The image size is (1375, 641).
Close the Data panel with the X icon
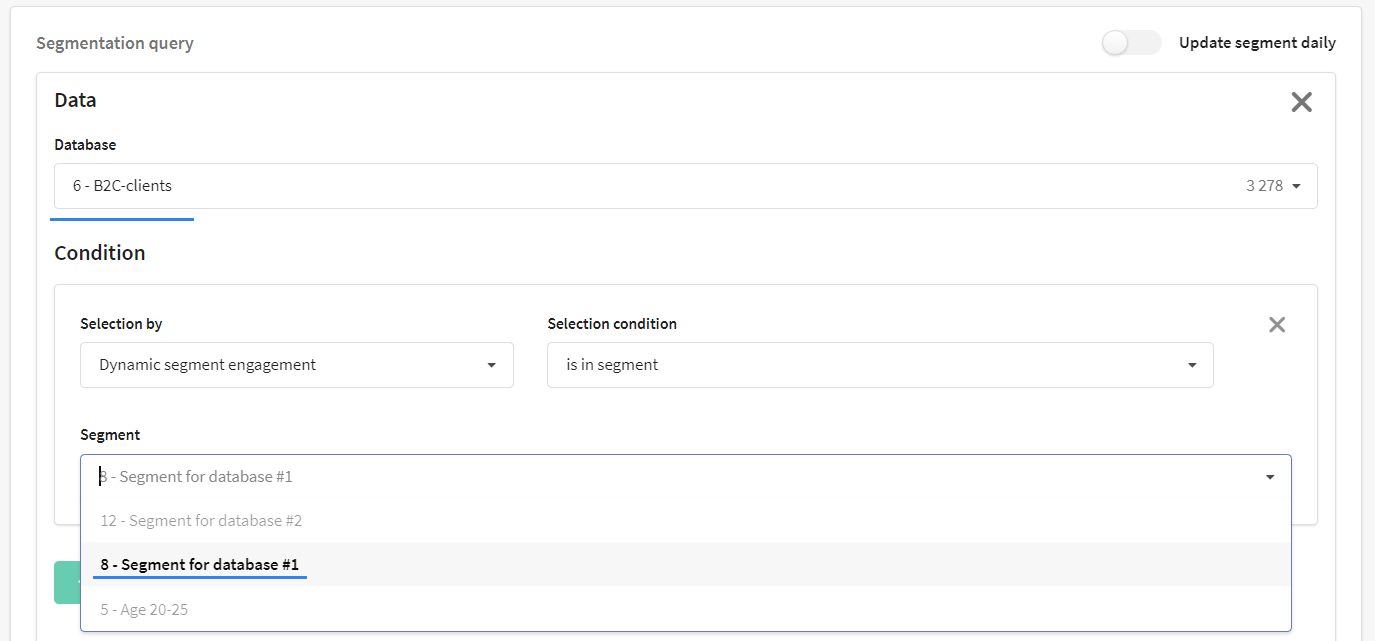pos(1301,102)
